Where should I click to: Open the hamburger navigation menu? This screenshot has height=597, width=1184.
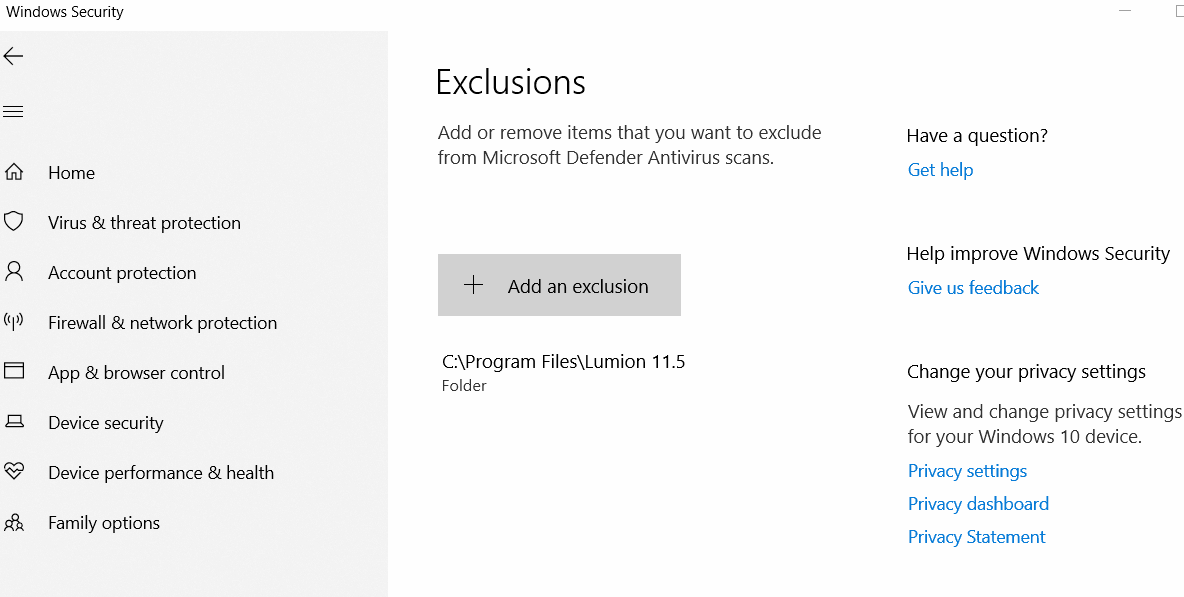pos(14,112)
